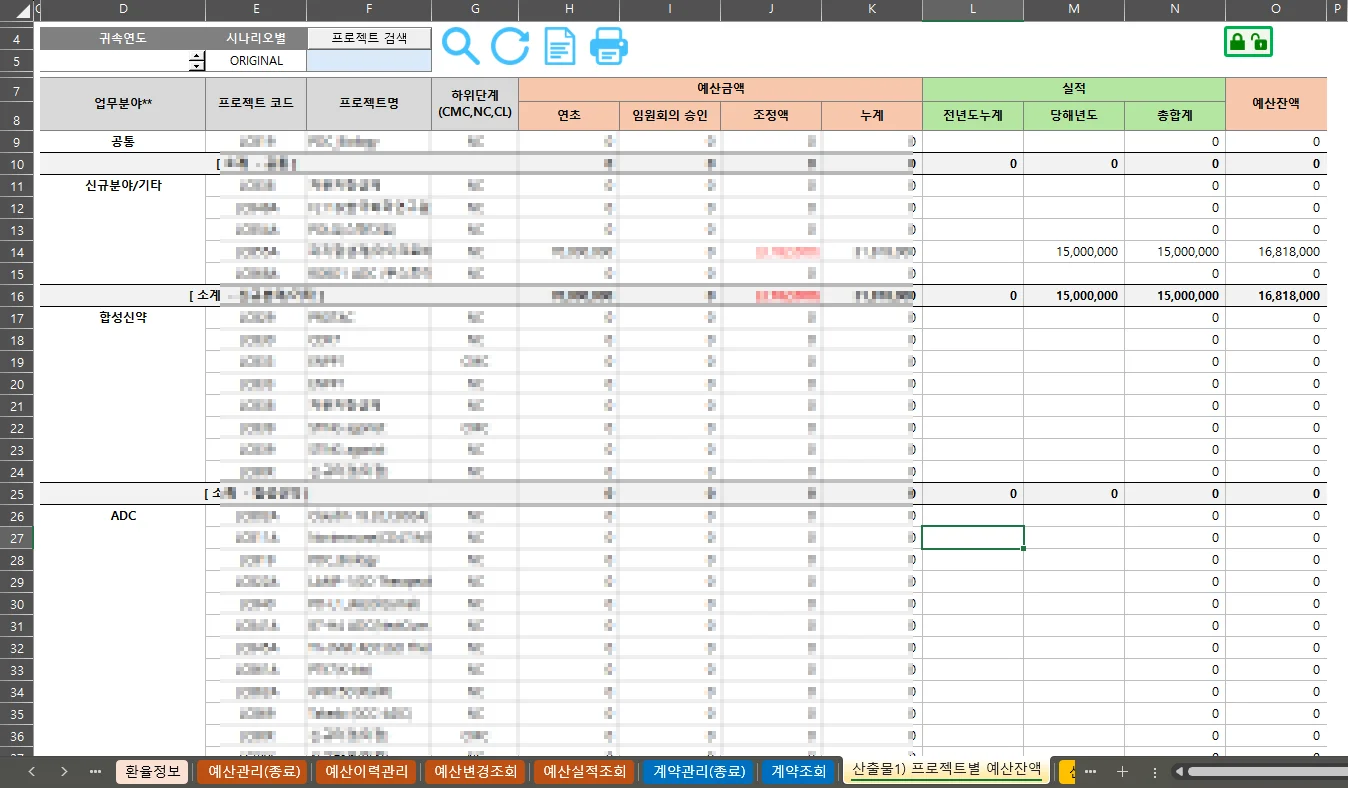1348x788 pixels.
Task: Open the 계약관리(종료) sheet tab
Action: pos(699,771)
